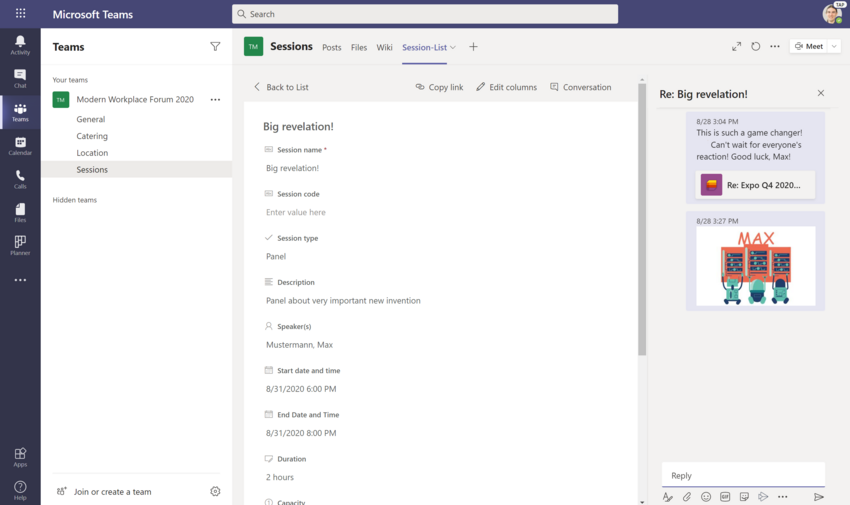Open Chat in the left rail
The image size is (850, 505).
pos(20,79)
